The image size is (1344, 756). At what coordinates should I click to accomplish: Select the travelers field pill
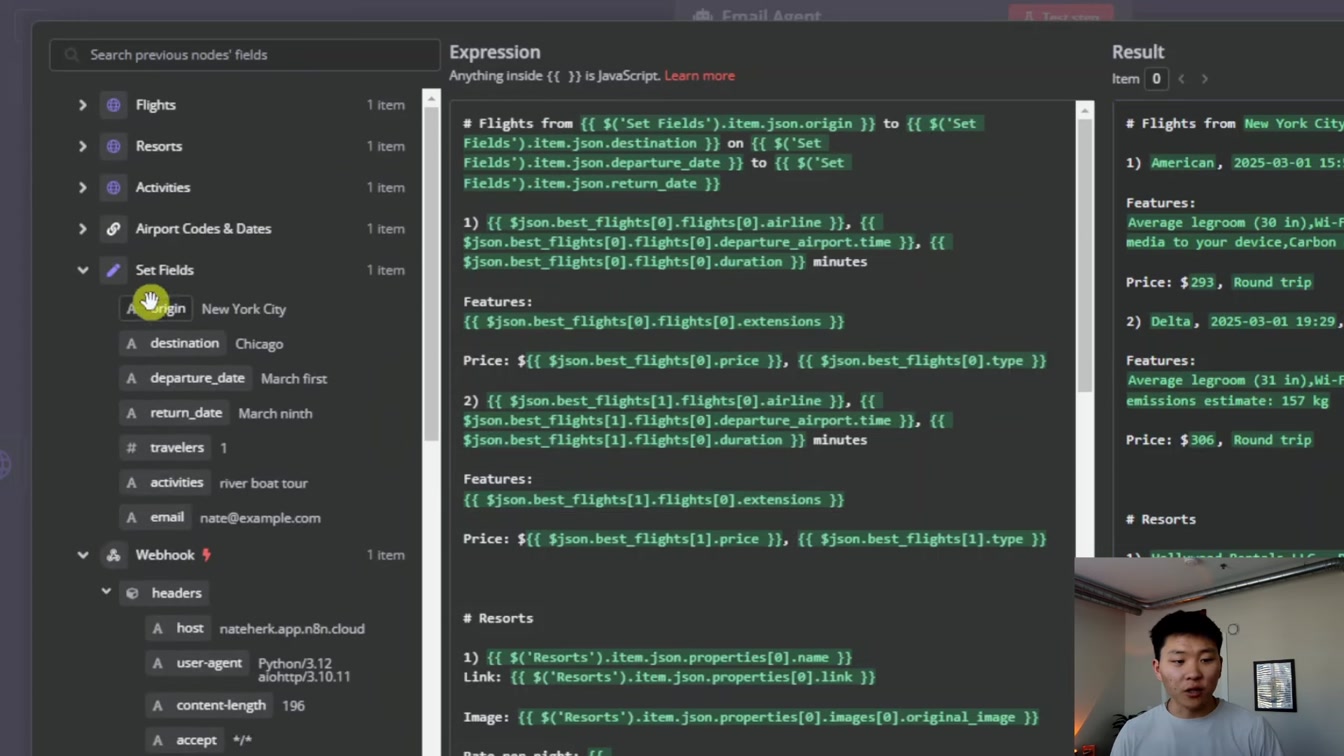click(x=165, y=447)
